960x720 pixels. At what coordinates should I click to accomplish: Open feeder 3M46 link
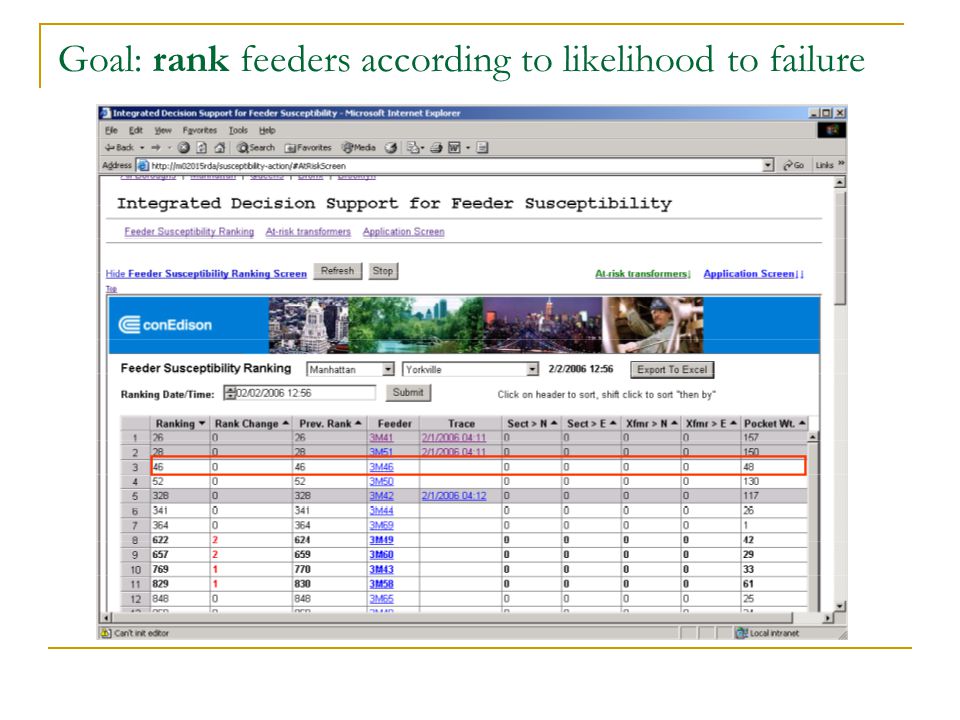tap(381, 467)
